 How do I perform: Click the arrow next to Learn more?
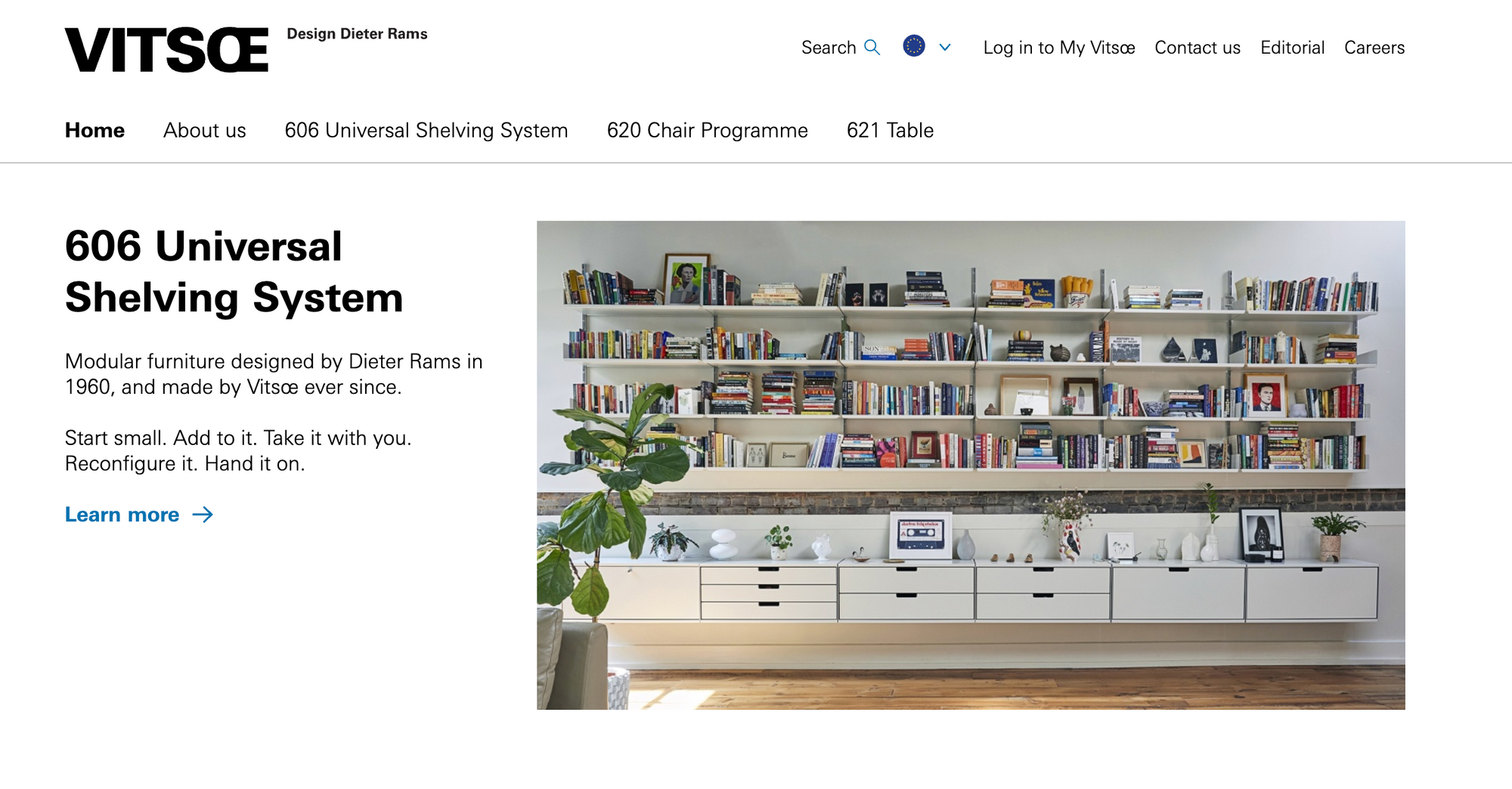[203, 515]
